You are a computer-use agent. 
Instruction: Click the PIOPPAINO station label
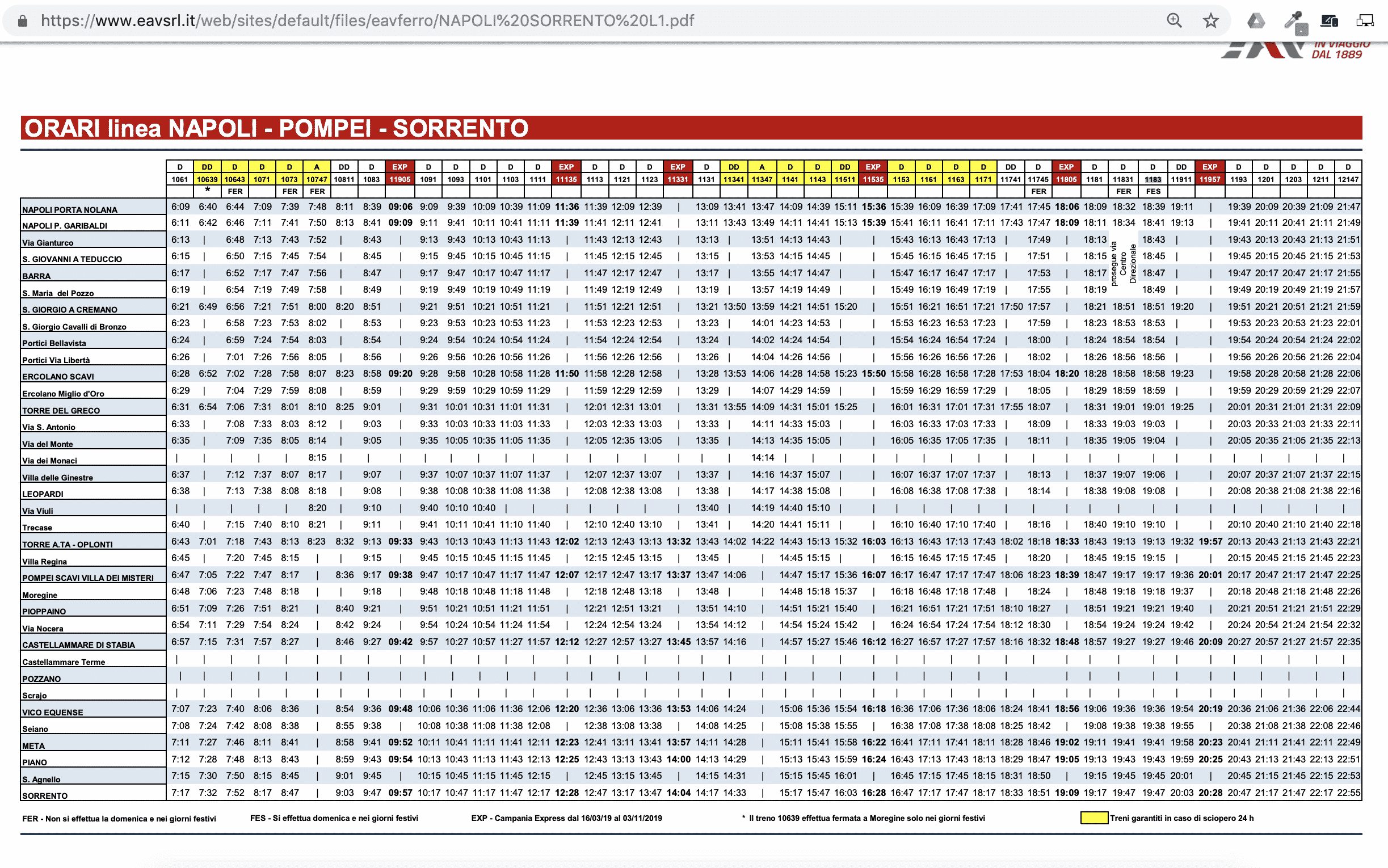44,612
